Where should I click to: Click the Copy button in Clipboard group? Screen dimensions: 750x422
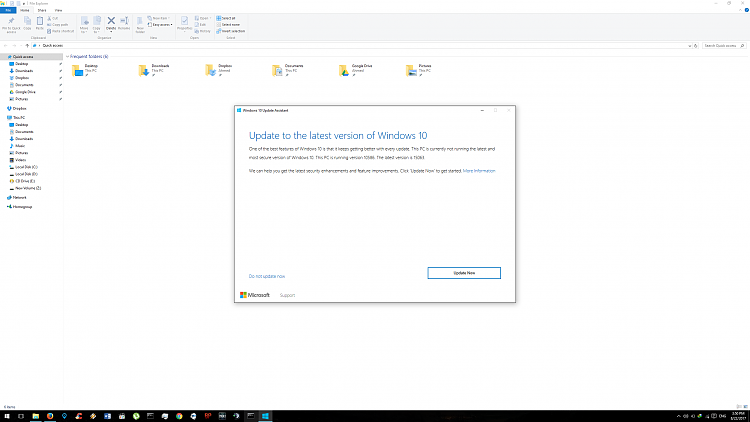pyautogui.click(x=27, y=24)
